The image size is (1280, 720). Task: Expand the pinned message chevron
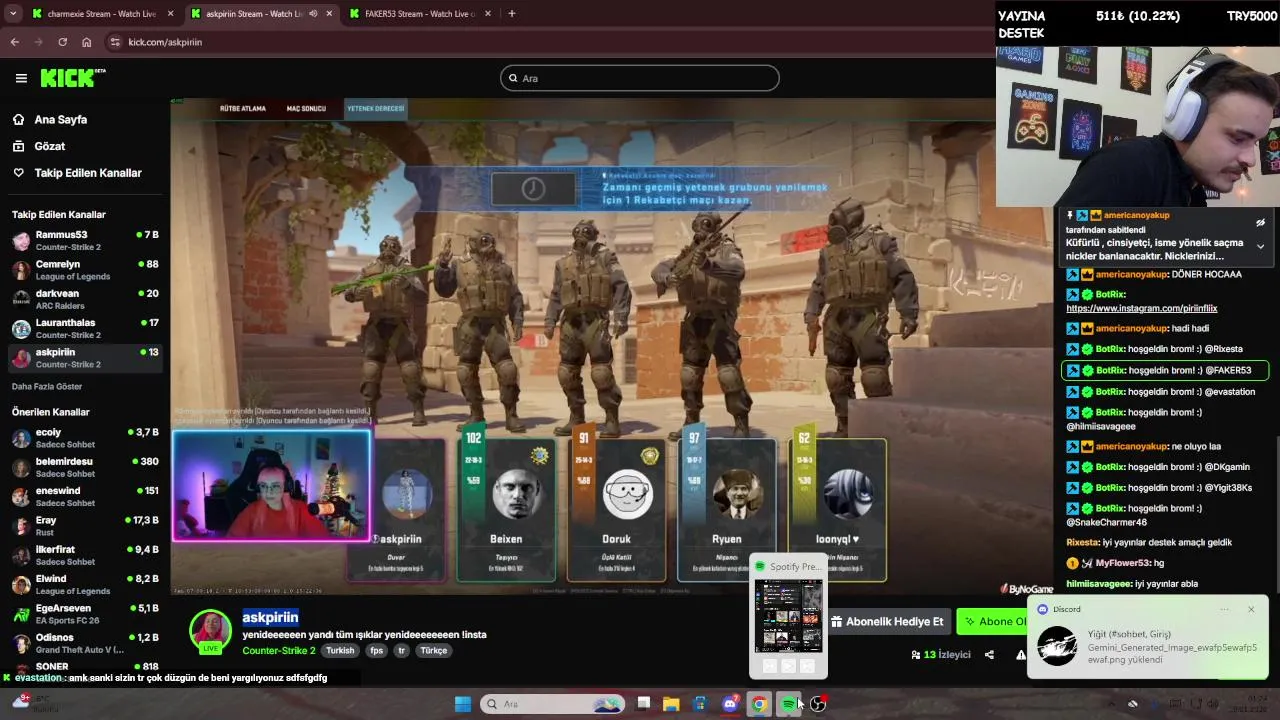click(1260, 246)
